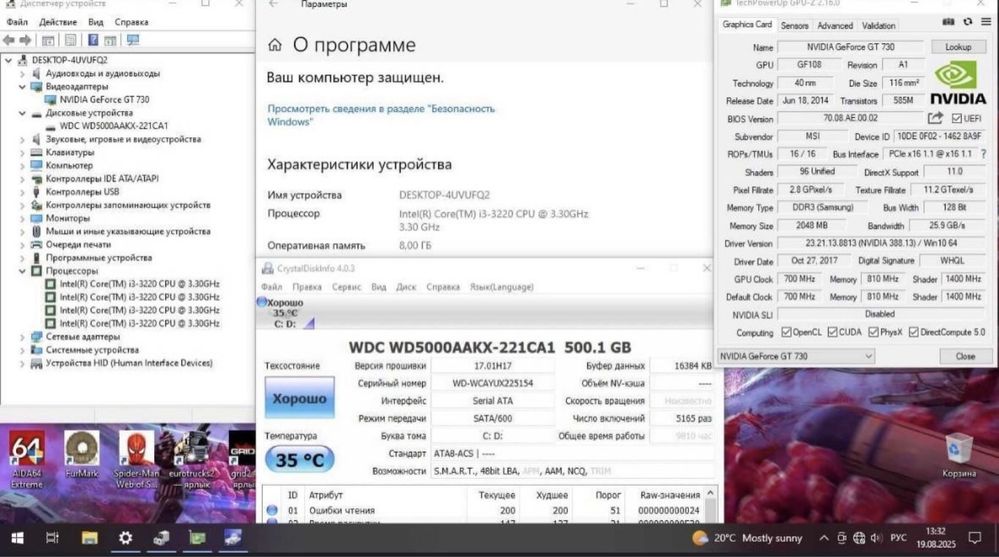999x557 pixels.
Task: Click the GPU-Z refresh icon
Action: coord(967,22)
